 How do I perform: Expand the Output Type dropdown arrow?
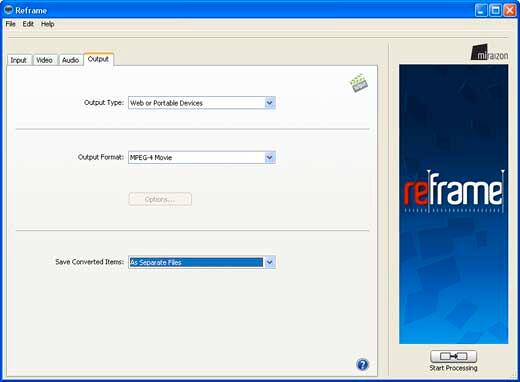pos(270,103)
